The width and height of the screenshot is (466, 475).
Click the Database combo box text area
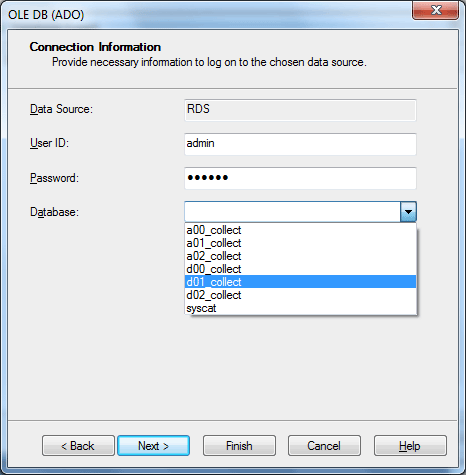[292, 212]
